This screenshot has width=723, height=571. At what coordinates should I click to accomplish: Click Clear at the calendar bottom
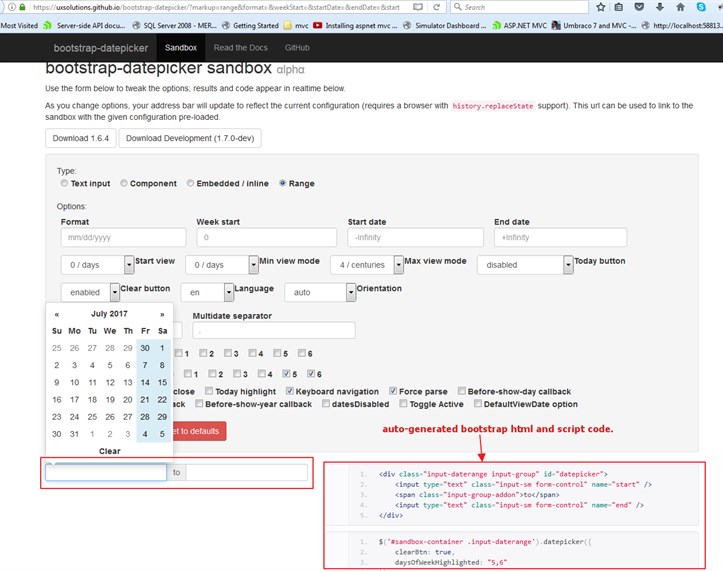110,451
